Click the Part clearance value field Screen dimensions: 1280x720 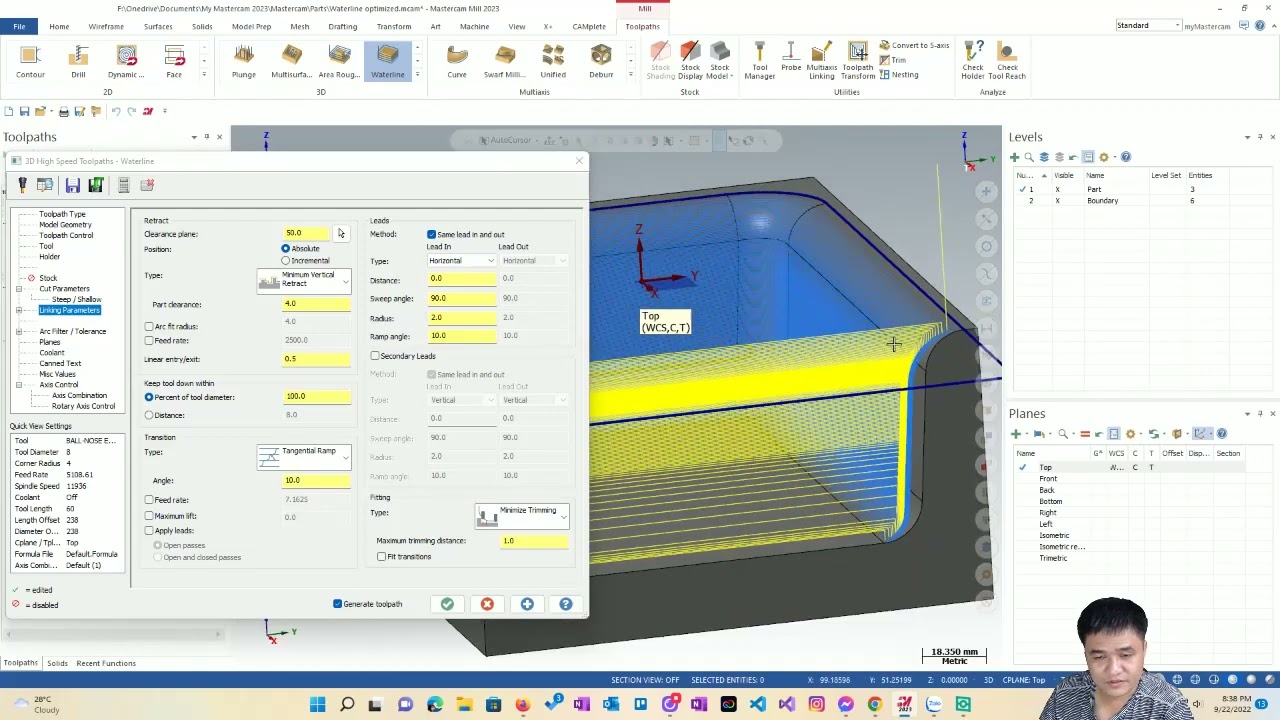(x=317, y=304)
